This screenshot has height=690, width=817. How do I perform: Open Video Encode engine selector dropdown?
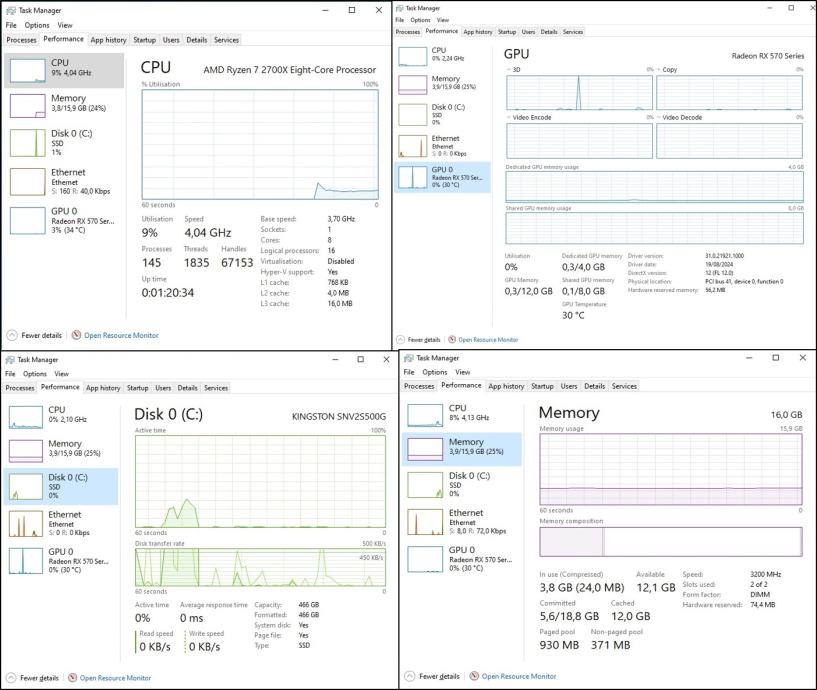(509, 117)
